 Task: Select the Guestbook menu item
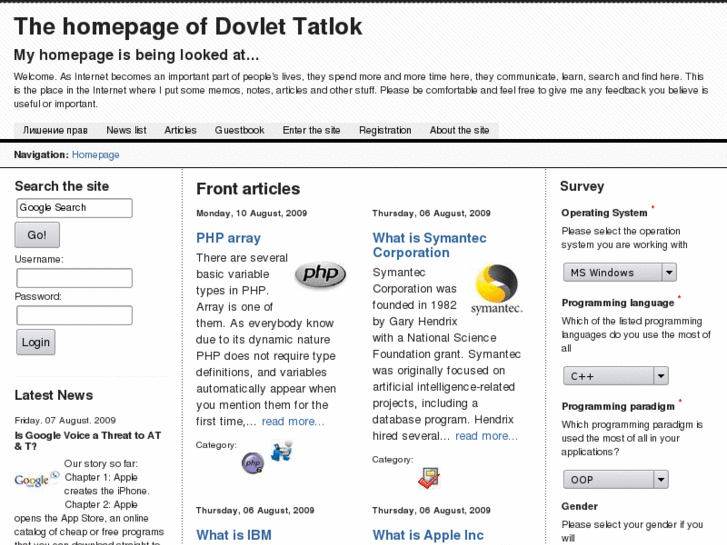pyautogui.click(x=239, y=130)
